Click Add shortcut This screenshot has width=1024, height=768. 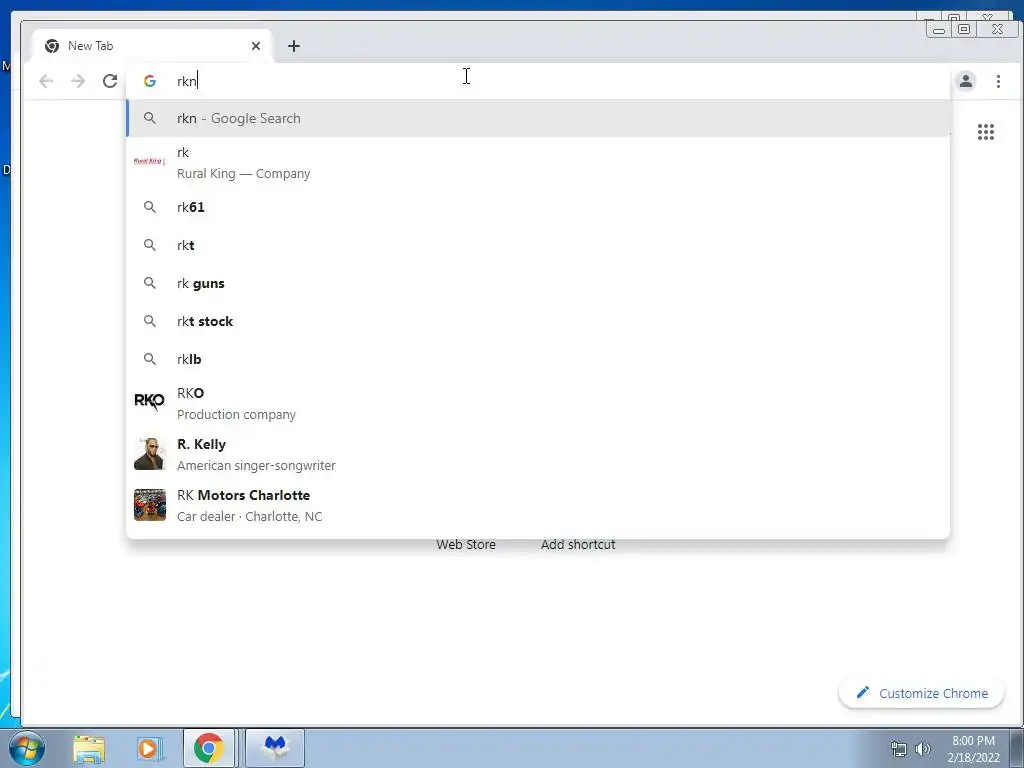coord(578,545)
